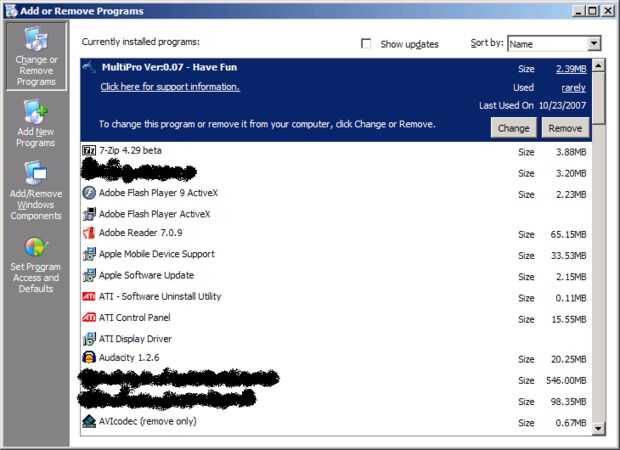Click the Add or Remove Programs title bar icon
The height and width of the screenshot is (450, 620).
tap(11, 11)
